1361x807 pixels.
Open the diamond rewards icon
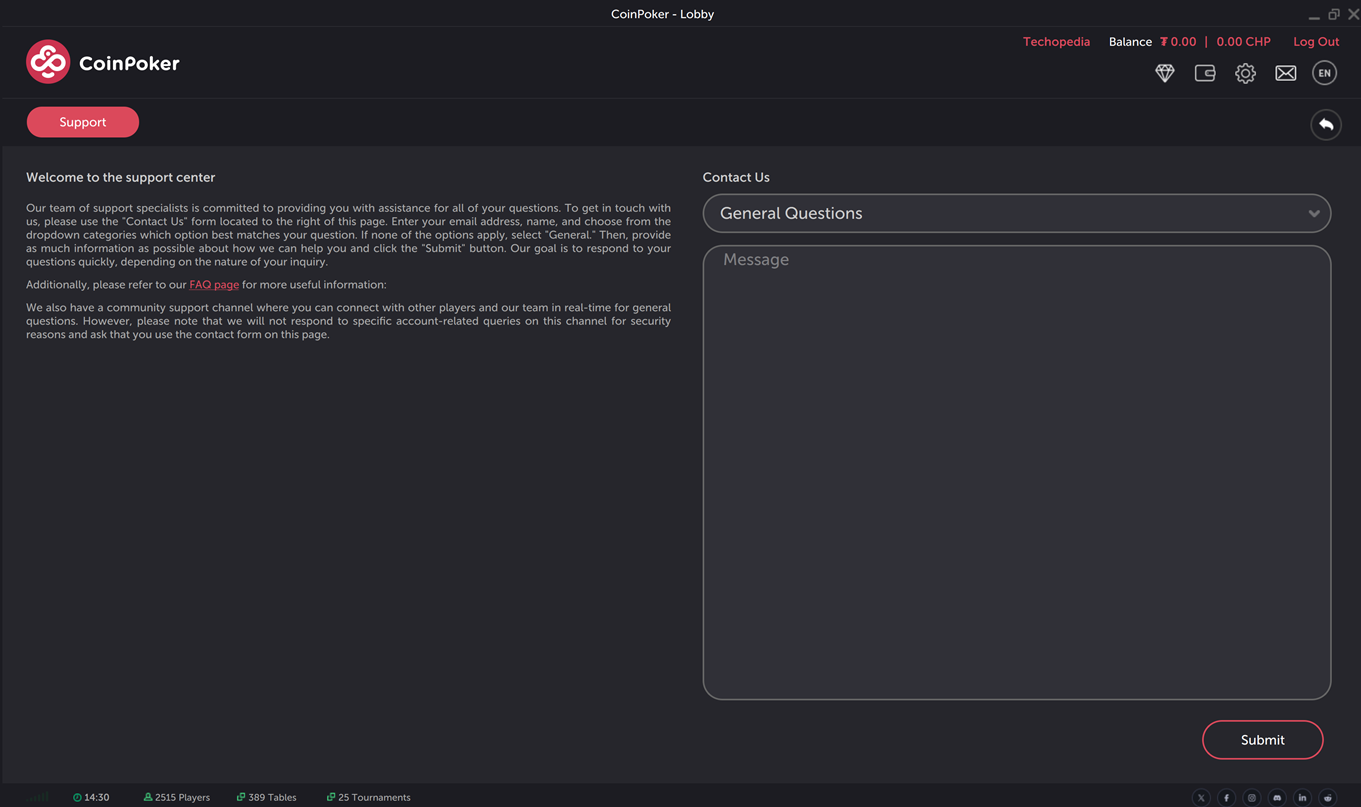pyautogui.click(x=1164, y=73)
